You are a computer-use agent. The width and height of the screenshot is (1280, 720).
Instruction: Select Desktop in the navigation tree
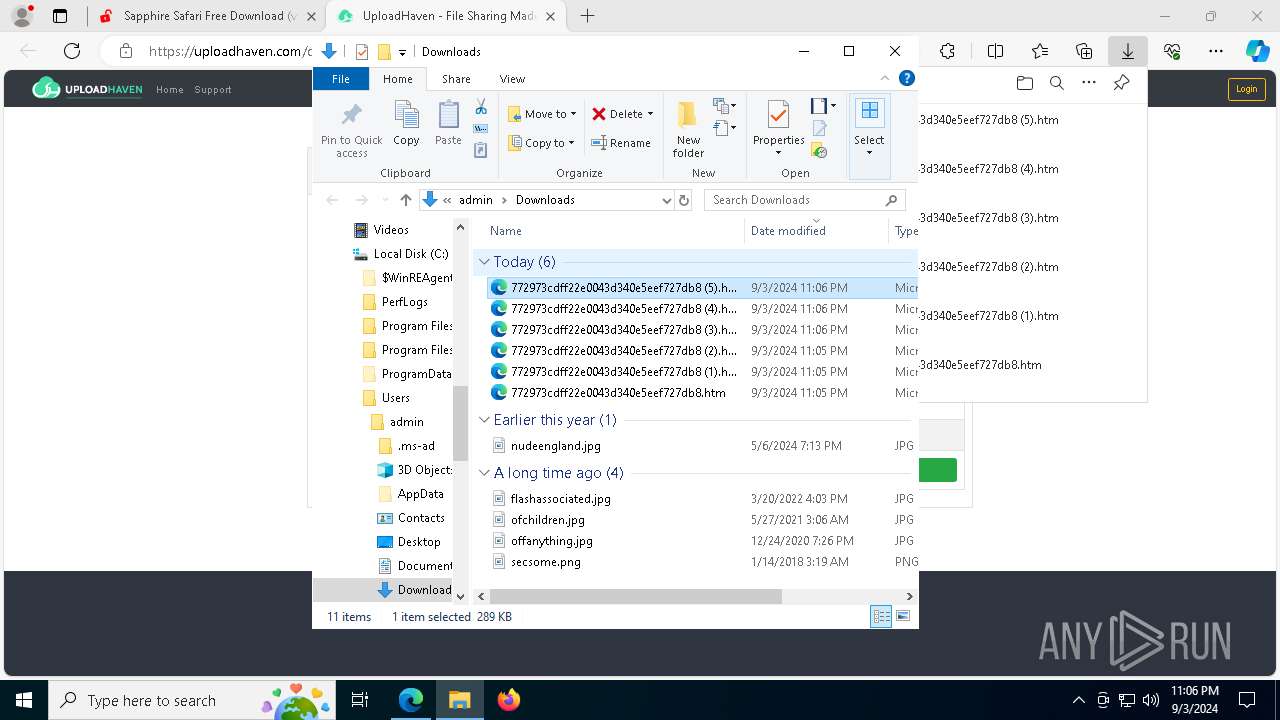point(418,542)
